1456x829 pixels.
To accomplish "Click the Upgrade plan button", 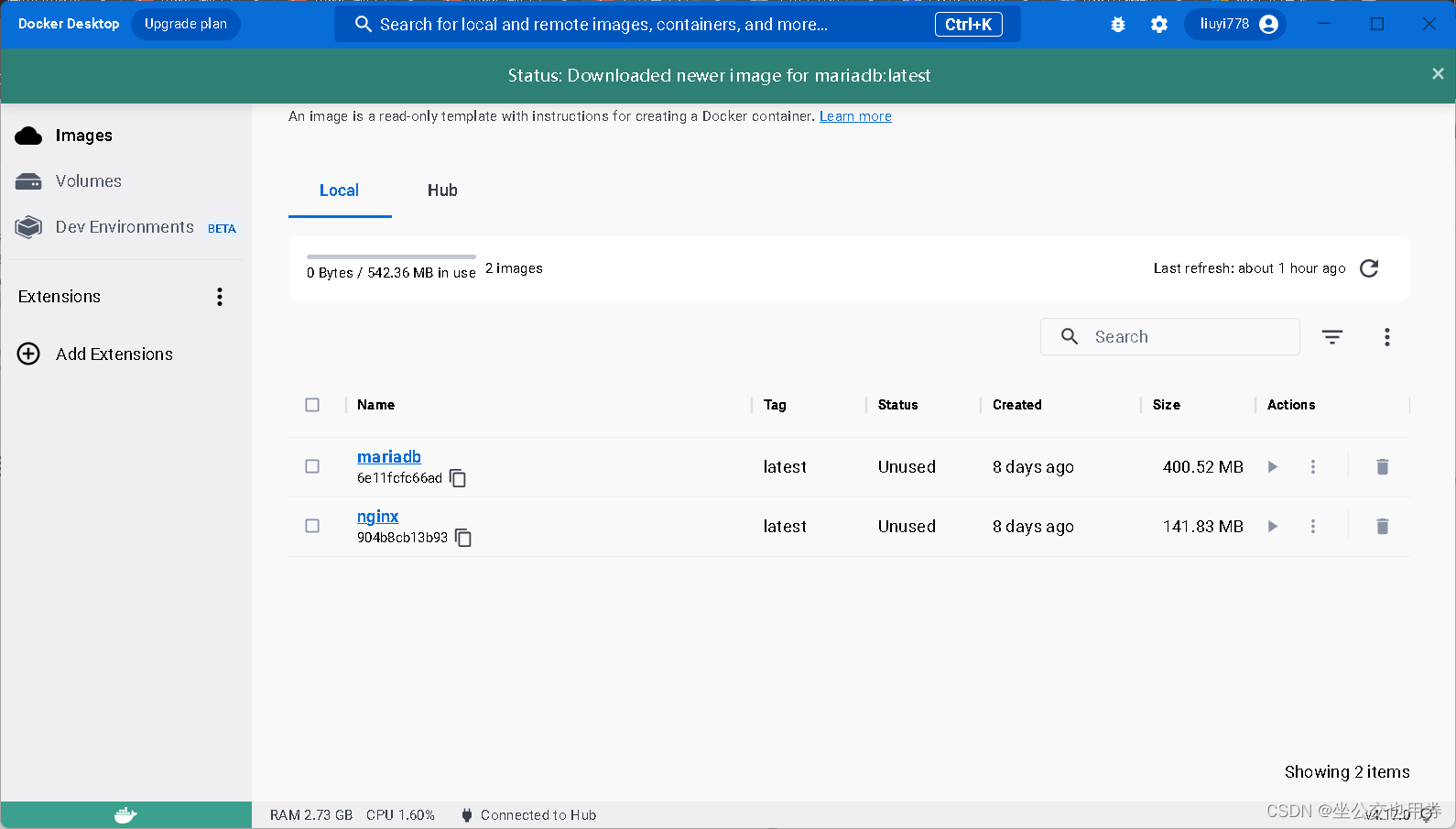I will tap(186, 24).
